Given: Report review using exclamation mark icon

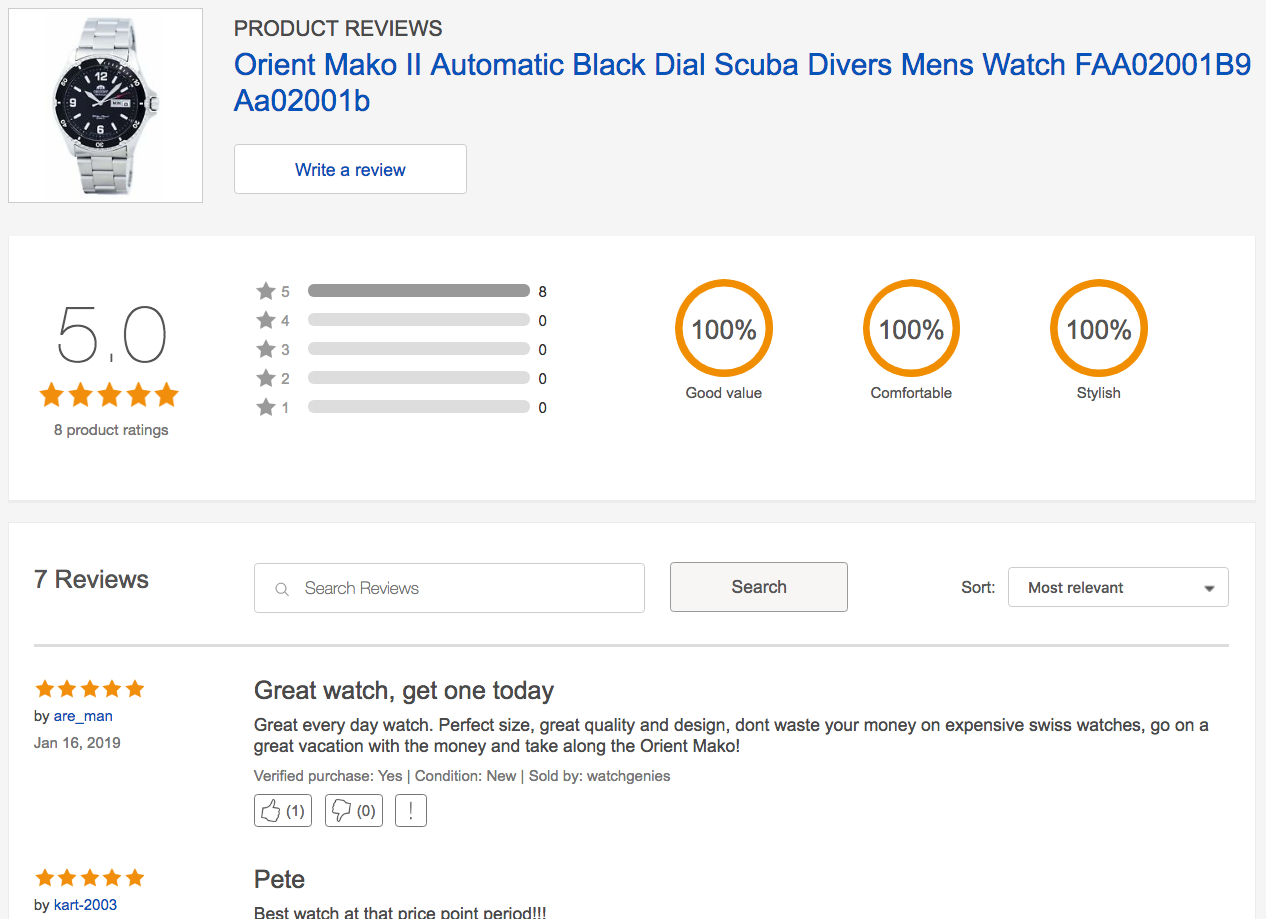Looking at the screenshot, I should tap(411, 811).
